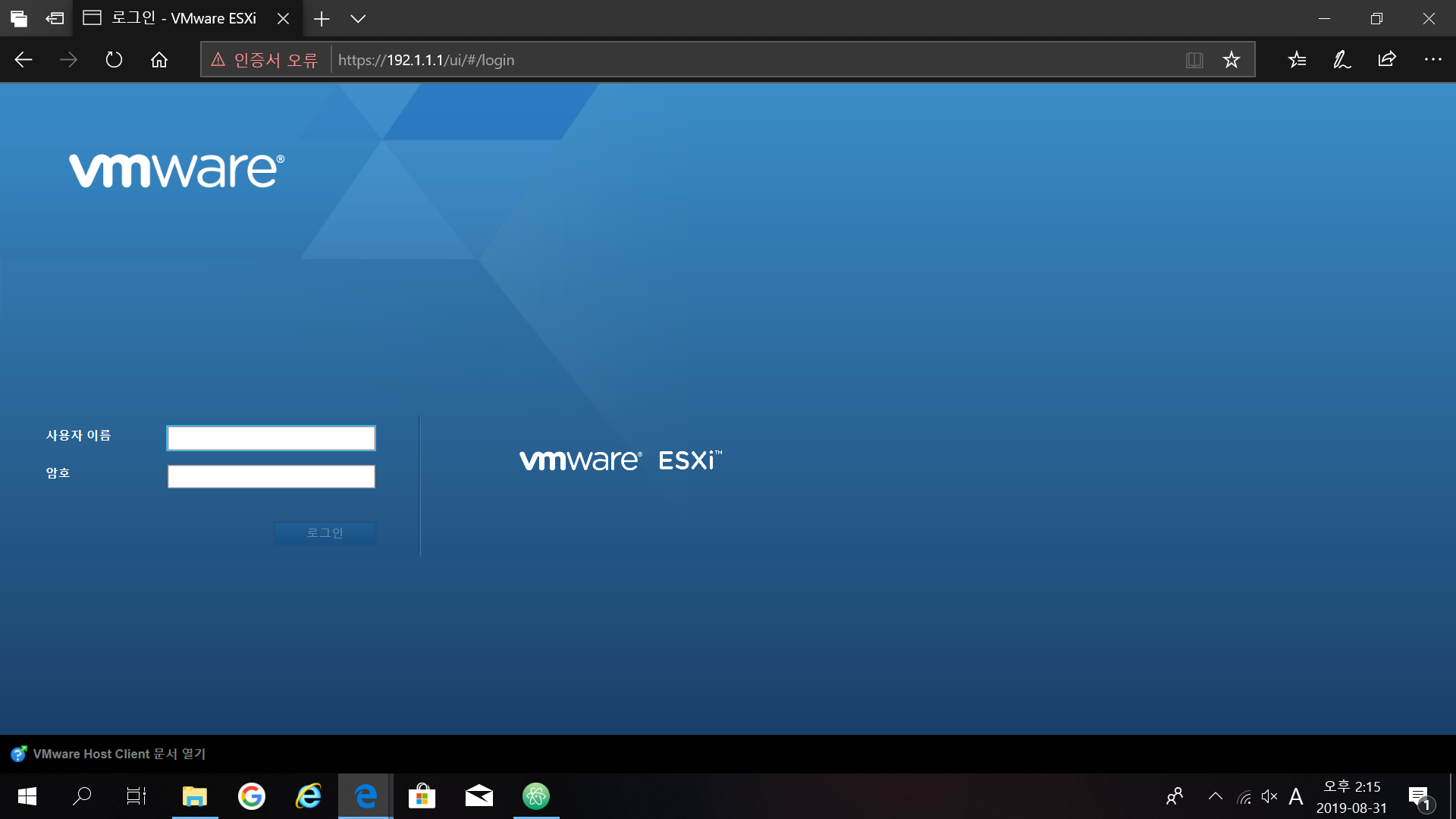The height and width of the screenshot is (819, 1456).
Task: Show hidden system tray icons chevron
Action: click(1215, 796)
